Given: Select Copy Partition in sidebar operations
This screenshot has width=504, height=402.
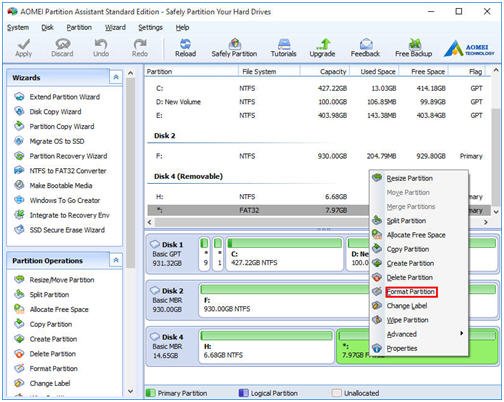Looking at the screenshot, I should [43, 324].
